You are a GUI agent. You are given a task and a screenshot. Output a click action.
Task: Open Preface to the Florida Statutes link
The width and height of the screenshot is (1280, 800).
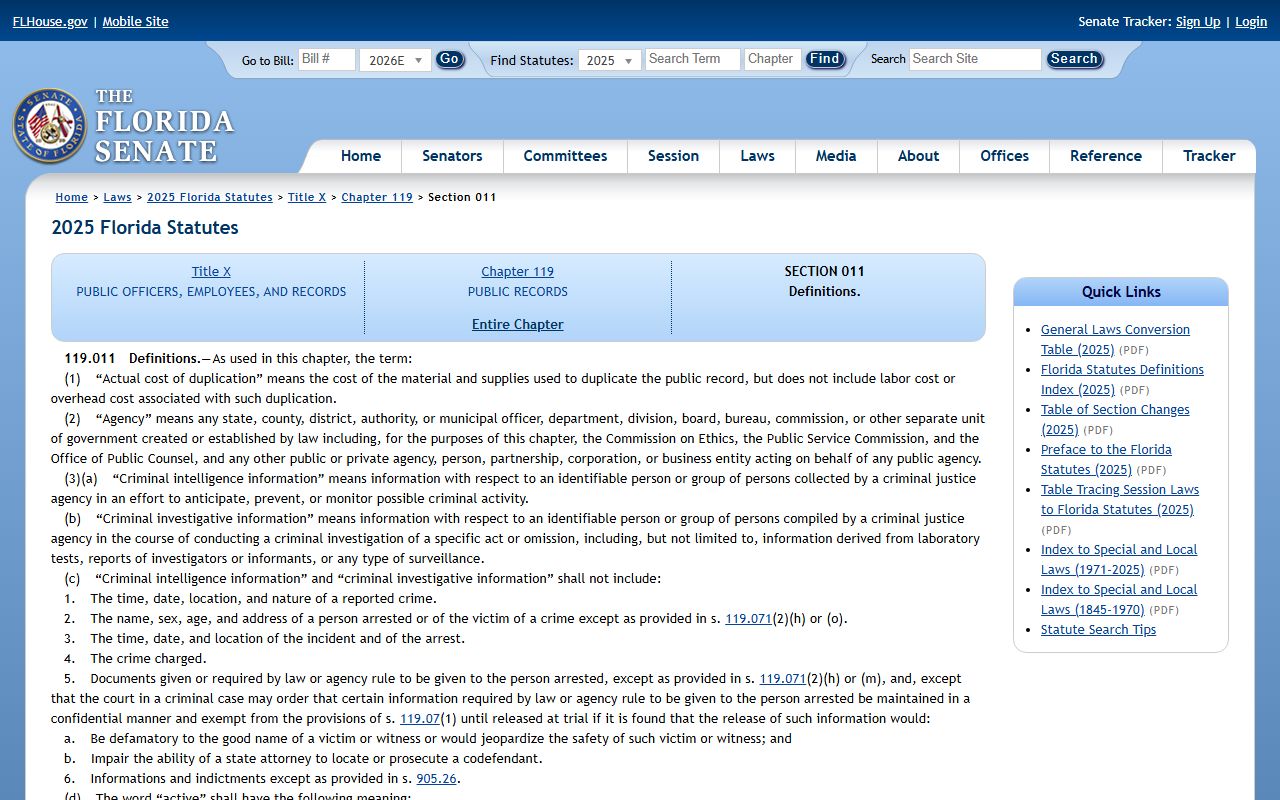1106,459
